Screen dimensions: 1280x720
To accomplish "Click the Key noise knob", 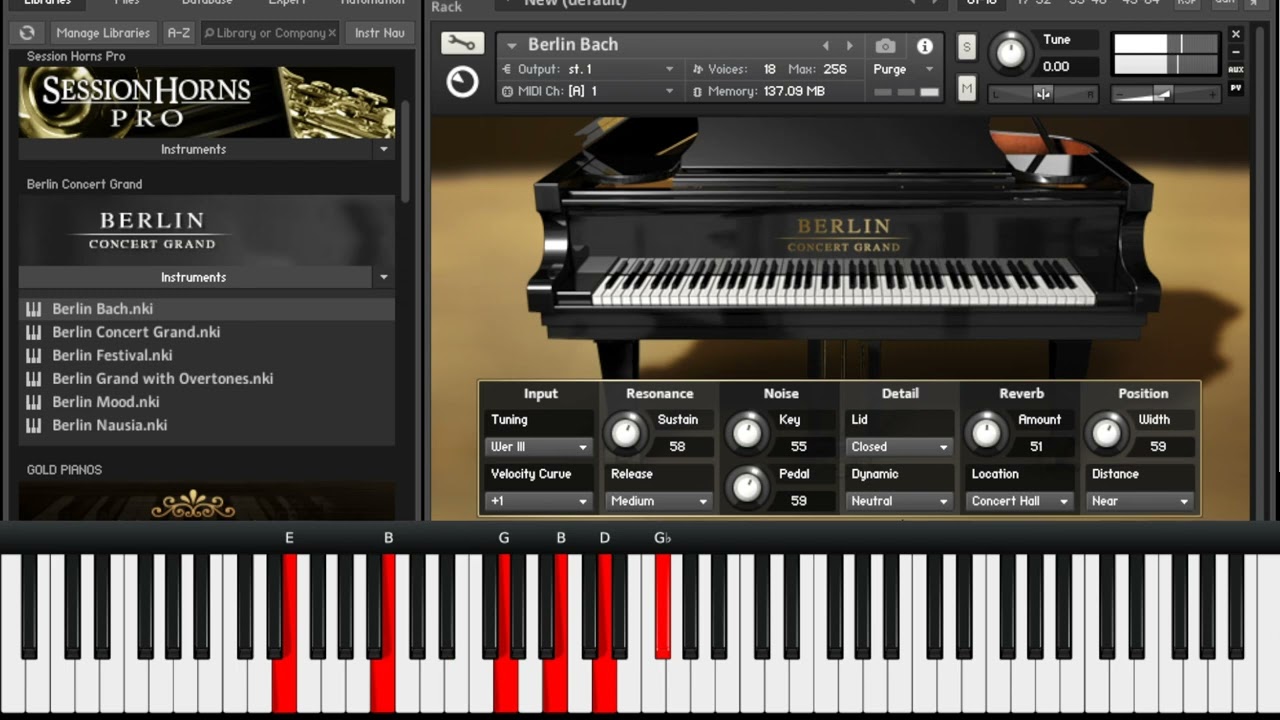I will coord(747,432).
